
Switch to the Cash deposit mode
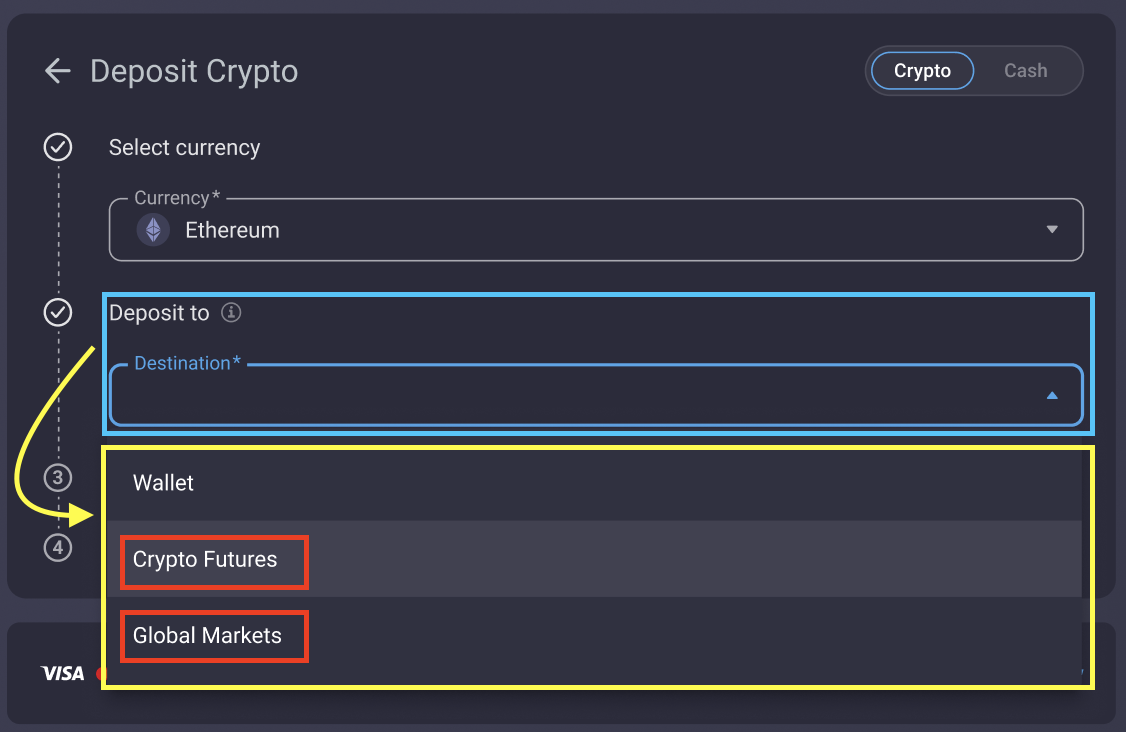pos(1025,71)
